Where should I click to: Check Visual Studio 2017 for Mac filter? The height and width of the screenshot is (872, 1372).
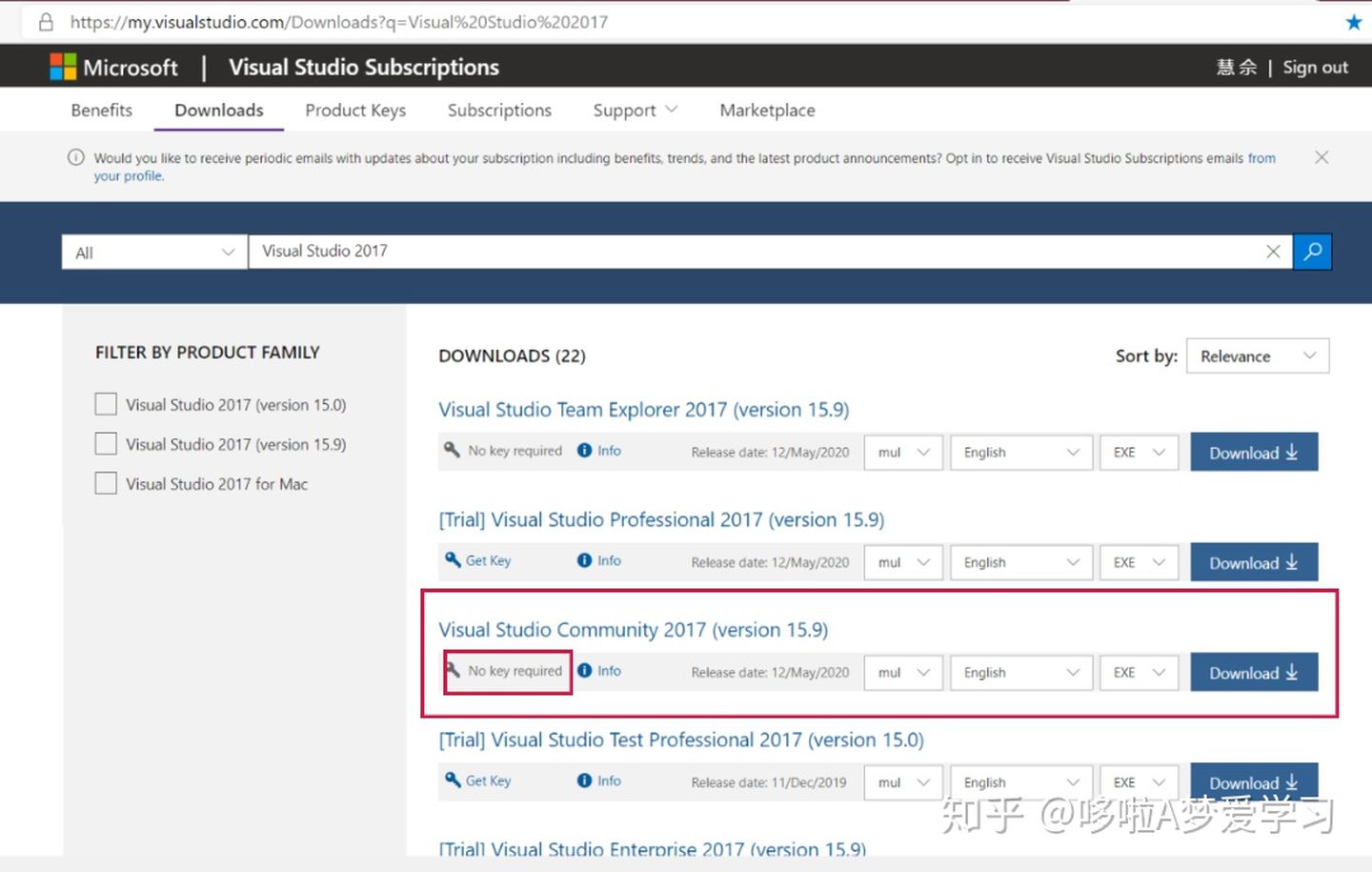tap(106, 483)
